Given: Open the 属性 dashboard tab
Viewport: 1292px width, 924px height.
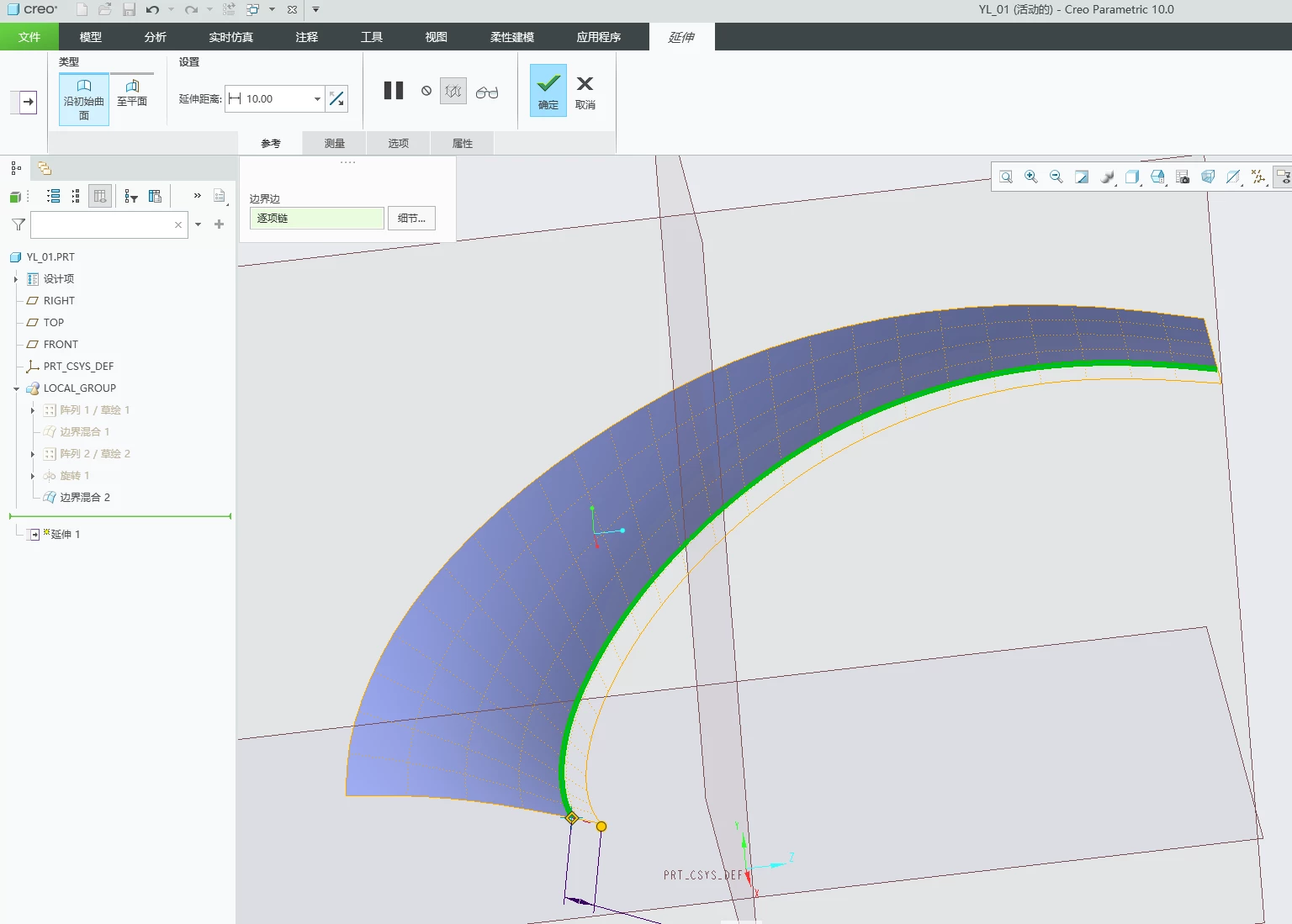Looking at the screenshot, I should 463,143.
